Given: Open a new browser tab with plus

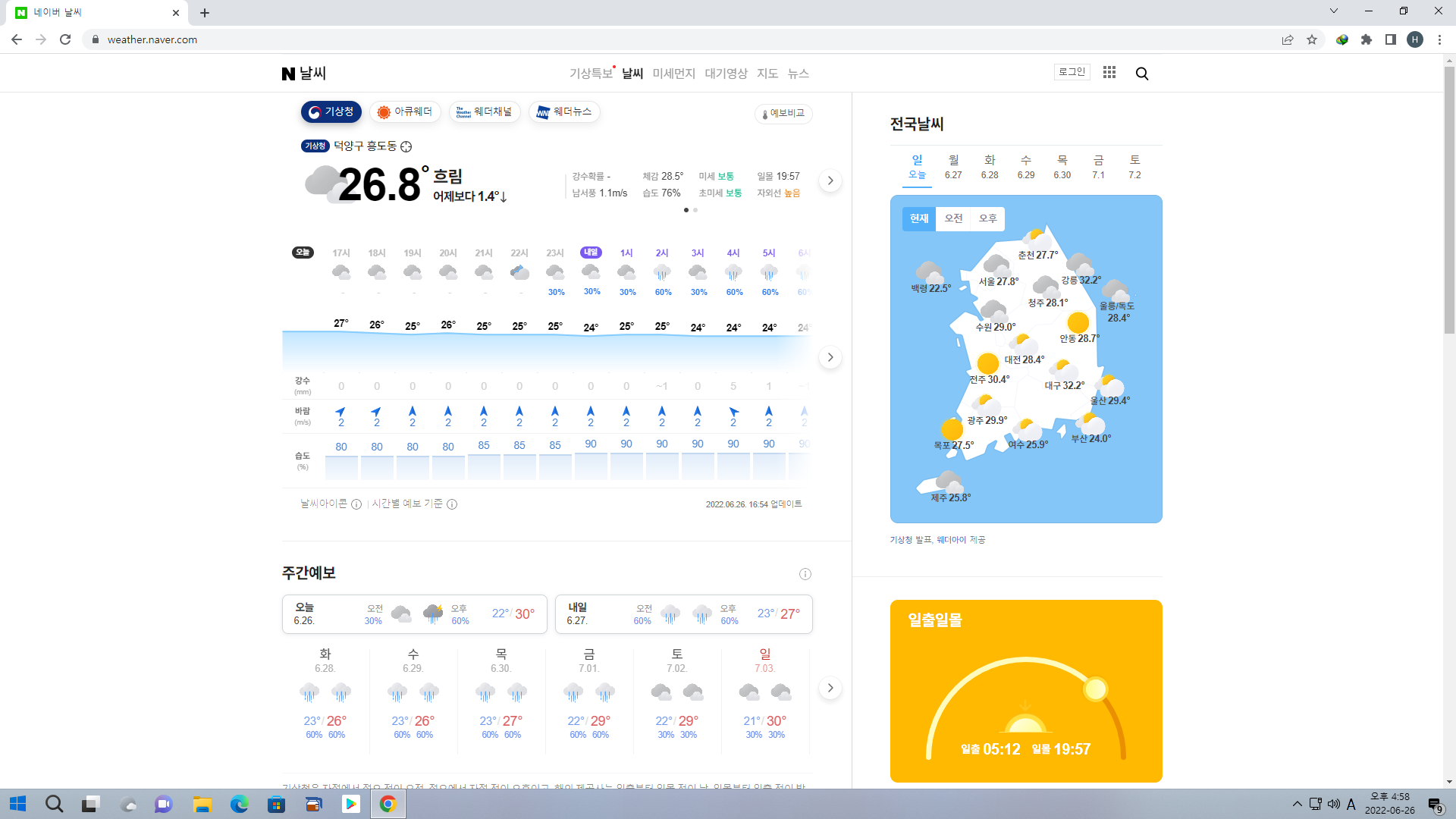Looking at the screenshot, I should tap(205, 13).
